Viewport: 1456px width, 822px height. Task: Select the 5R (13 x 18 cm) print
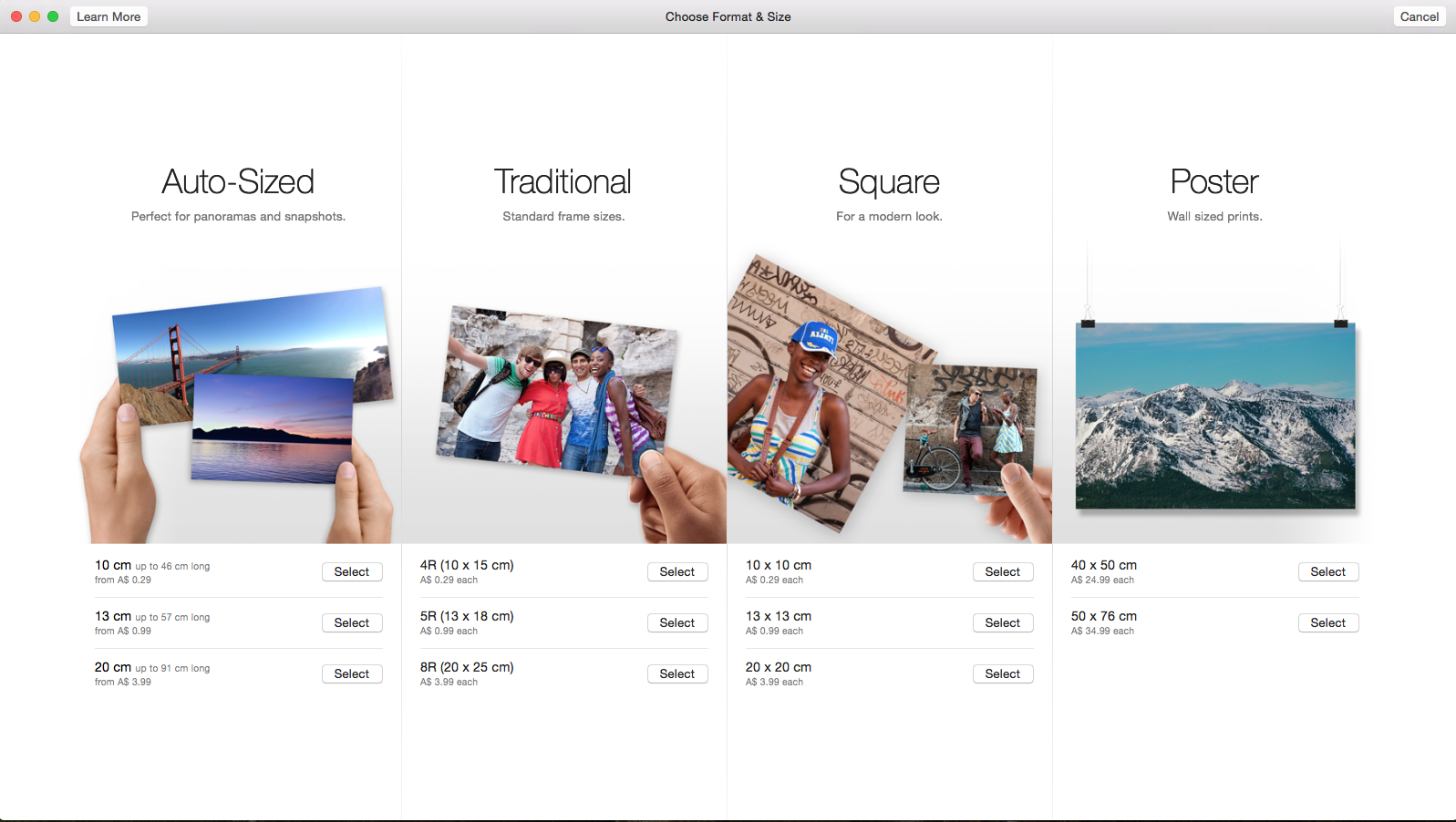pyautogui.click(x=676, y=622)
